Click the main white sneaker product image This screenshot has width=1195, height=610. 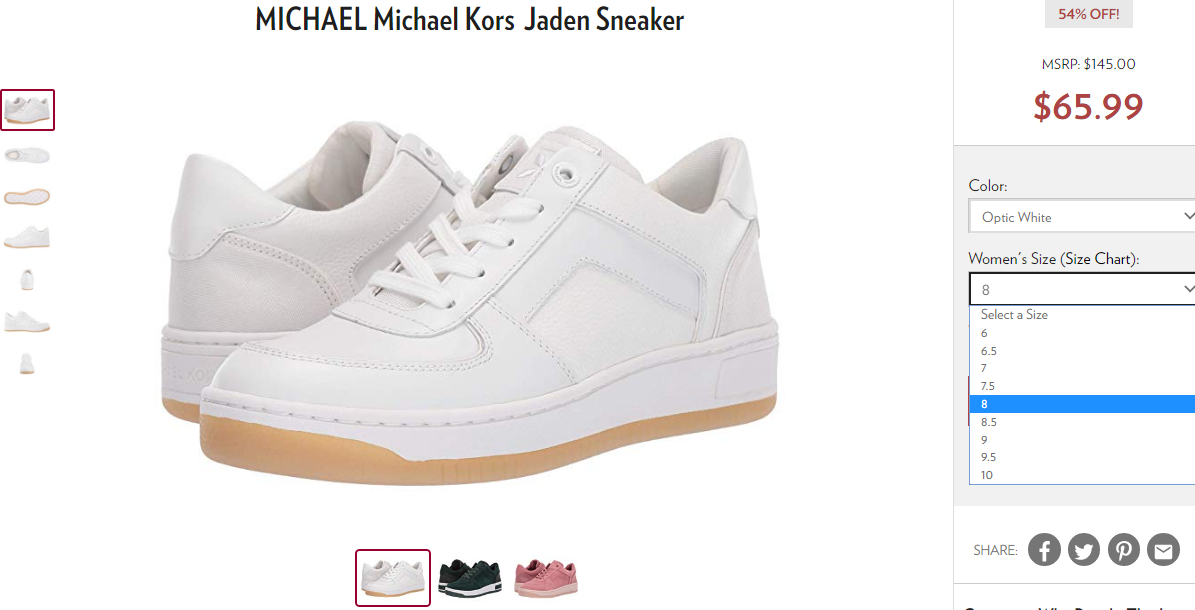(x=469, y=302)
